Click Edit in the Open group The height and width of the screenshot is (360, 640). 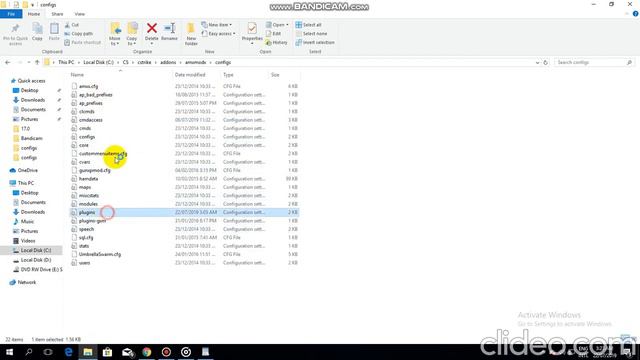[273, 33]
